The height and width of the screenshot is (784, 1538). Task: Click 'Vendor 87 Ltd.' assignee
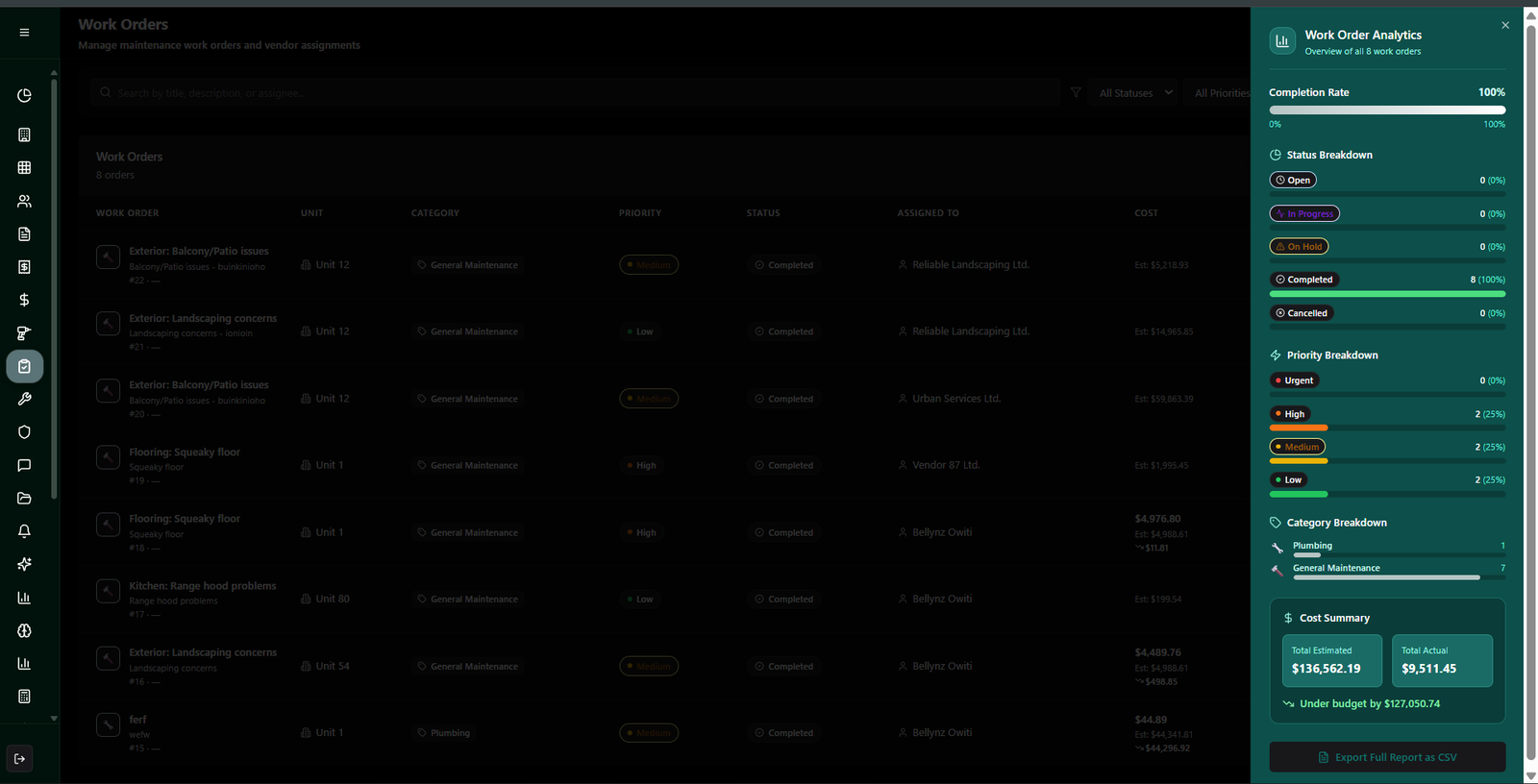pyautogui.click(x=946, y=465)
